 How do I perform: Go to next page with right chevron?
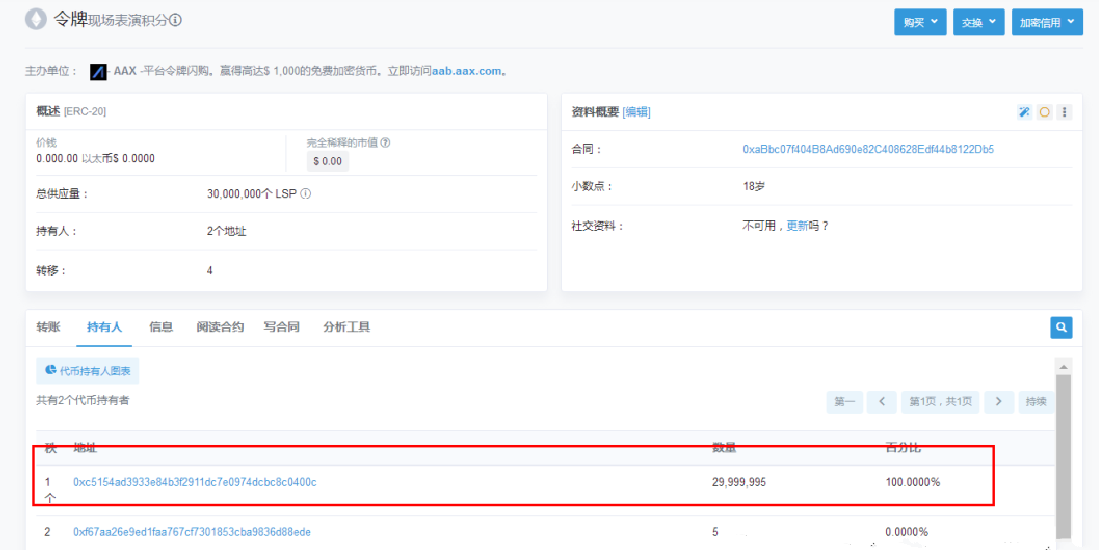pyautogui.click(x=999, y=402)
